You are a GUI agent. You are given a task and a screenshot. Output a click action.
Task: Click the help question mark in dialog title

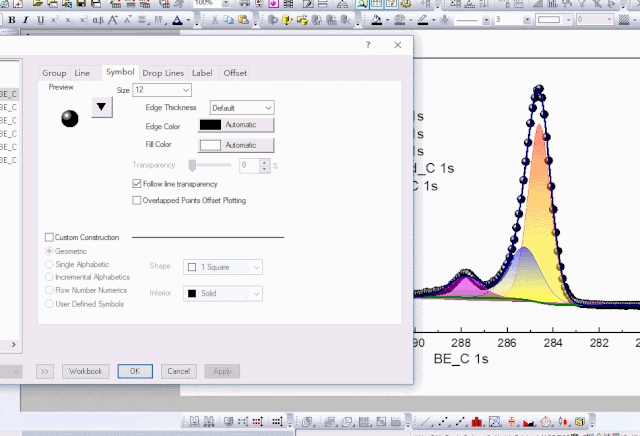click(368, 45)
